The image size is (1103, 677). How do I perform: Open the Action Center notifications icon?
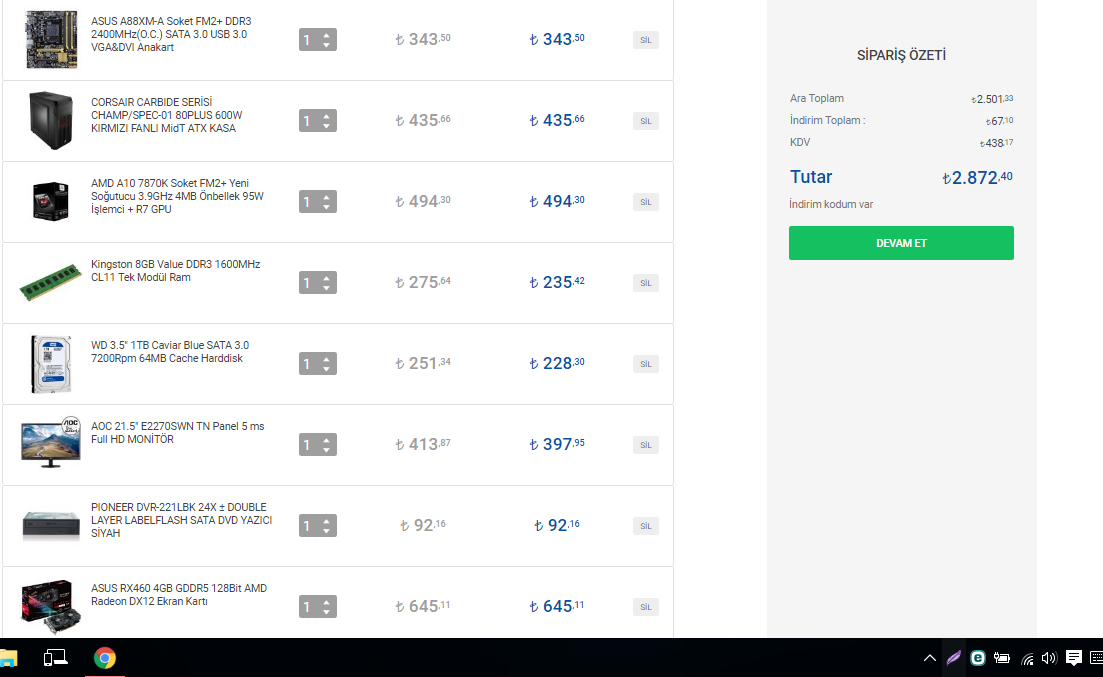point(1074,658)
